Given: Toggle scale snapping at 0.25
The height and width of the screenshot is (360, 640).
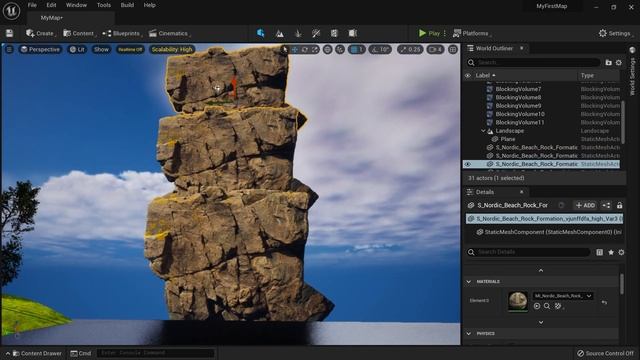Looking at the screenshot, I should click(410, 49).
